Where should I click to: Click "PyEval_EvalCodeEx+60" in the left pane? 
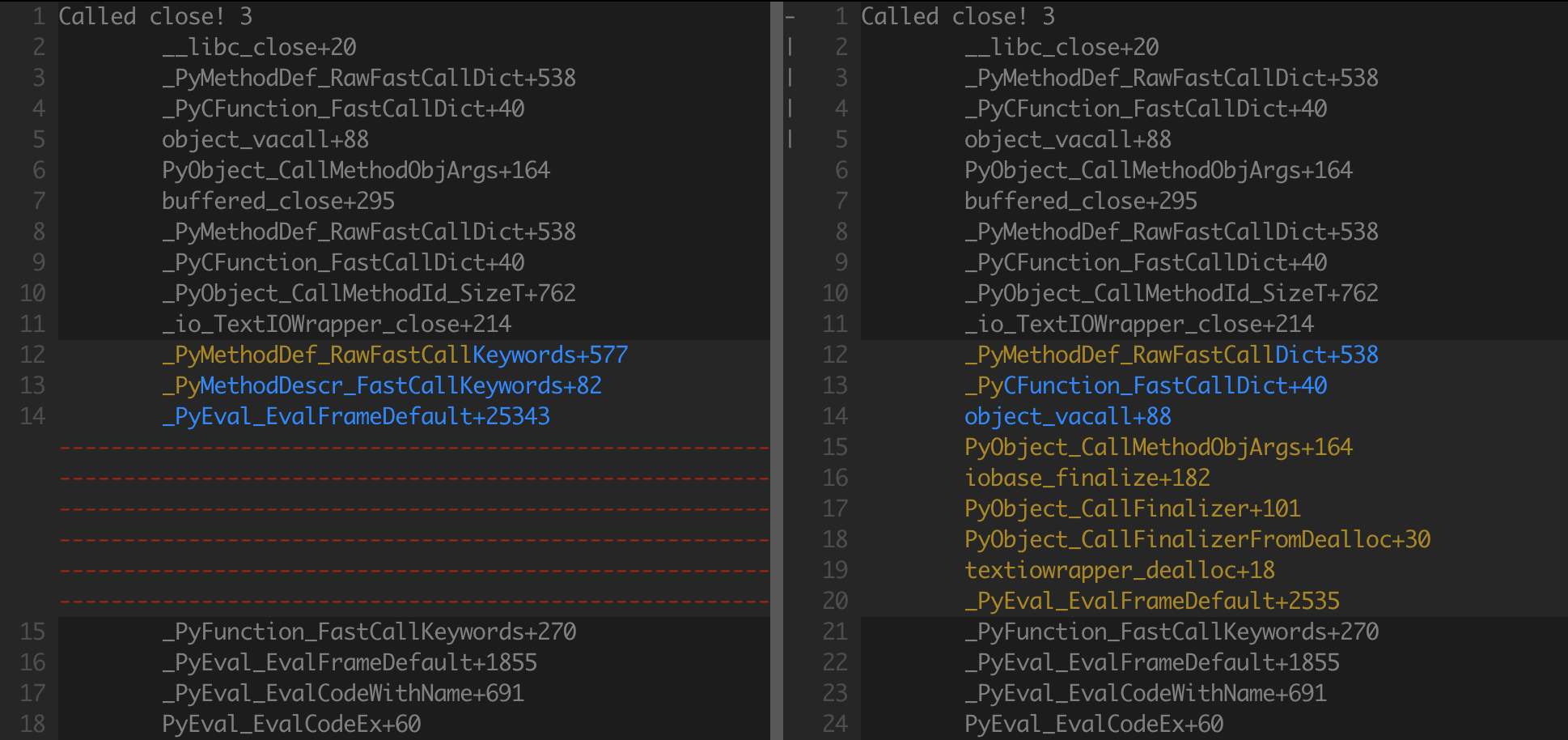click(x=291, y=724)
